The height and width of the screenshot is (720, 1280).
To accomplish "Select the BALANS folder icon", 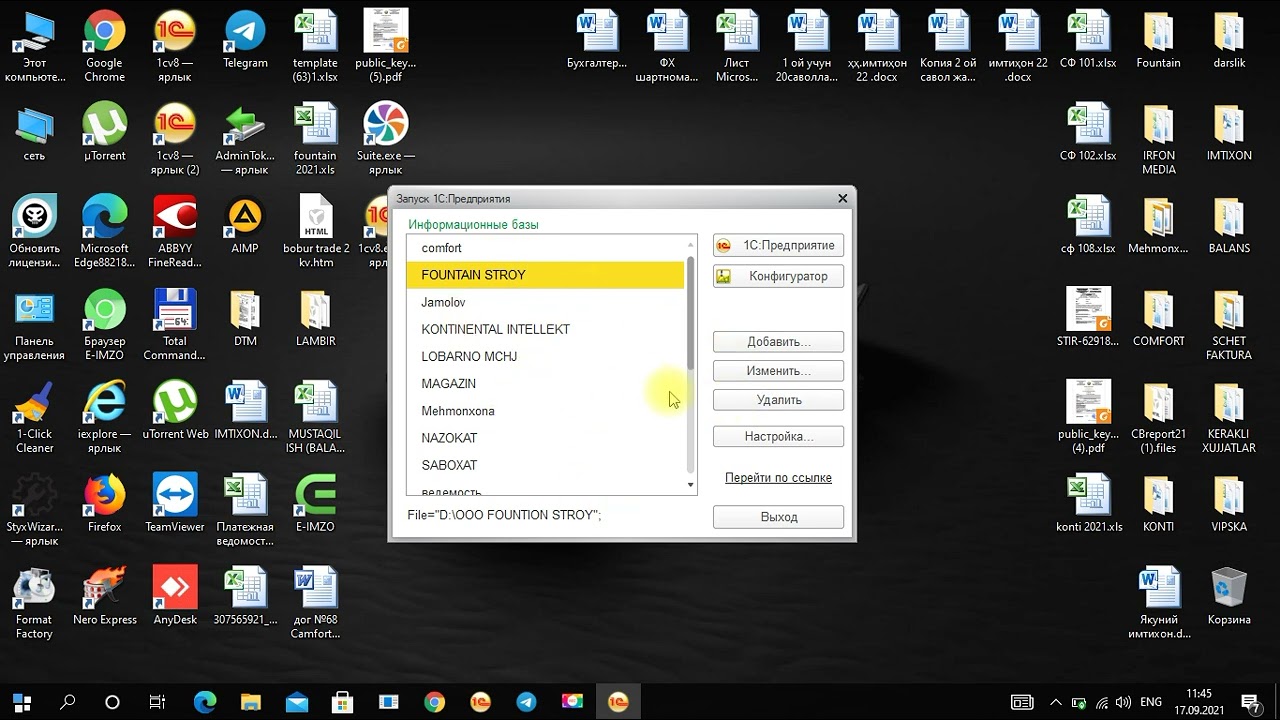I will tap(1229, 226).
